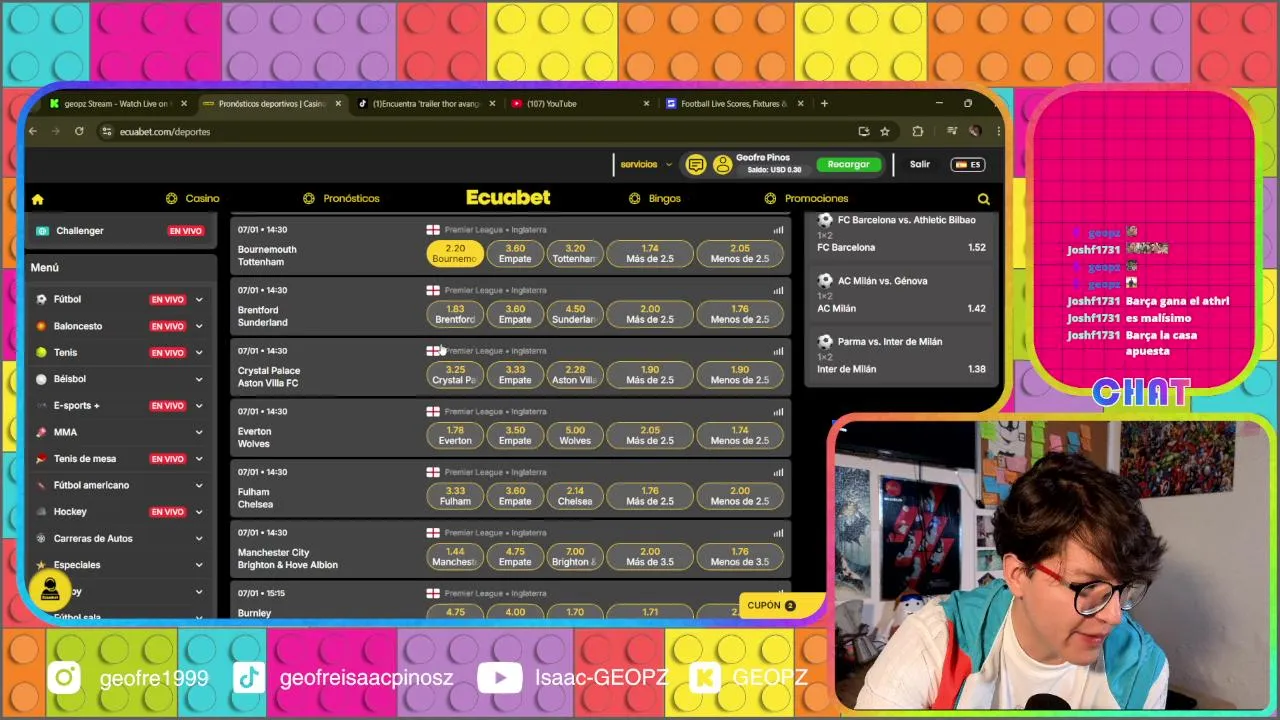Image resolution: width=1280 pixels, height=720 pixels.
Task: Click the user profile avatar icon
Action: [x=722, y=165]
